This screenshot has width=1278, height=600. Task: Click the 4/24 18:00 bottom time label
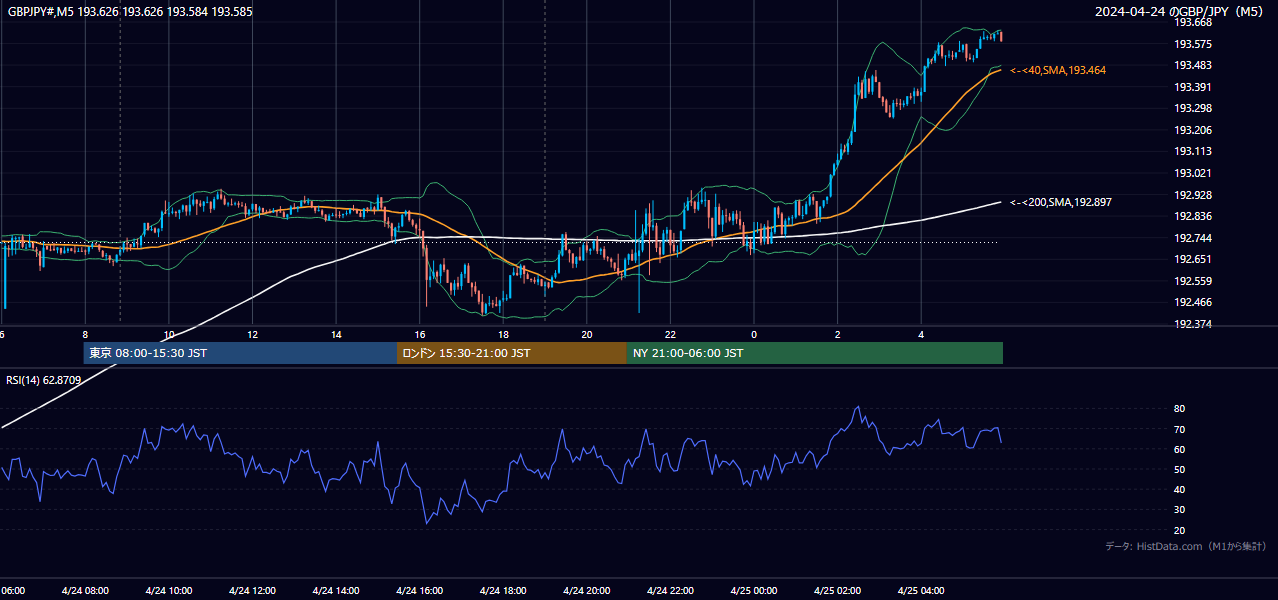(504, 590)
